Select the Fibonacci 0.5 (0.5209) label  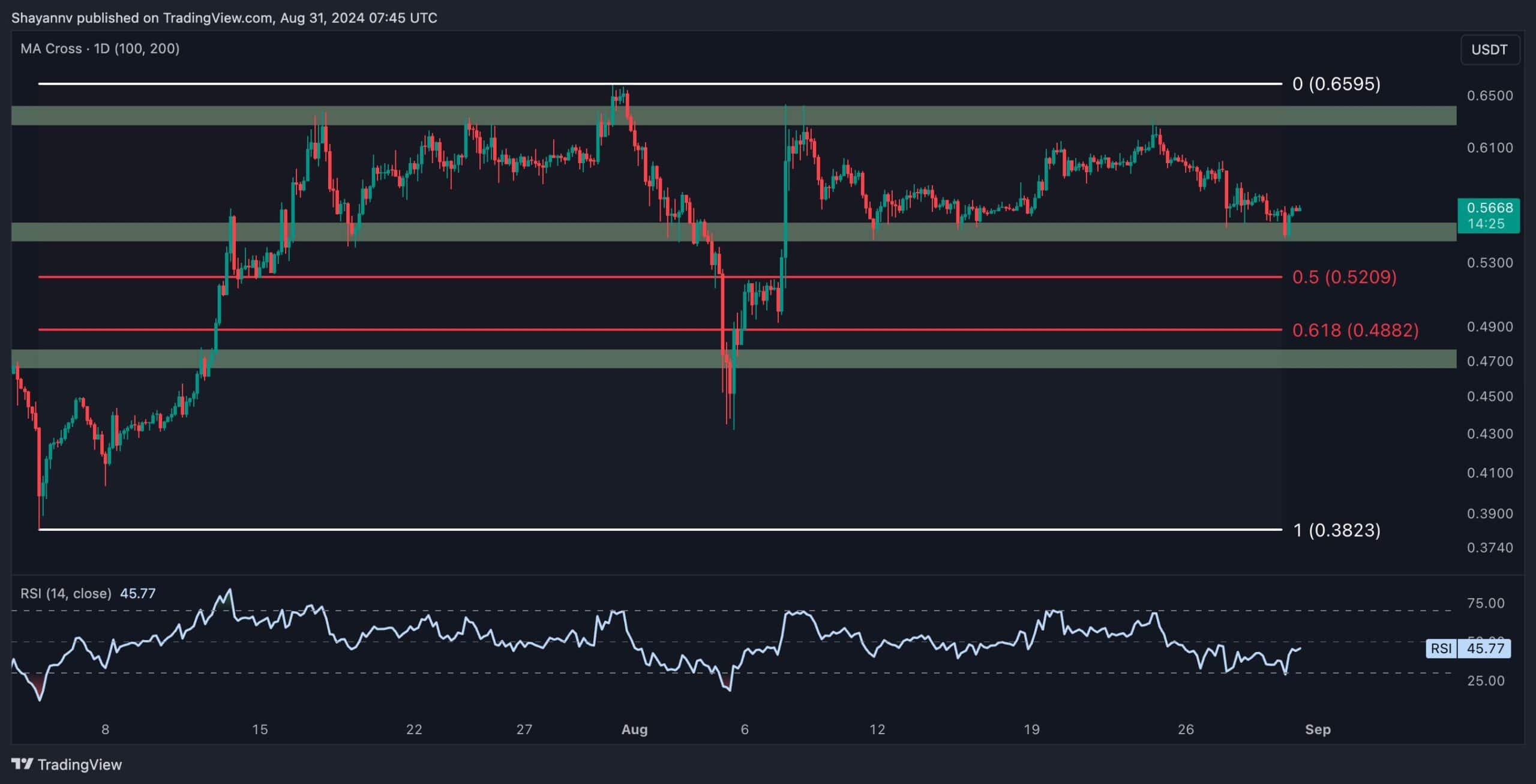coord(1344,277)
